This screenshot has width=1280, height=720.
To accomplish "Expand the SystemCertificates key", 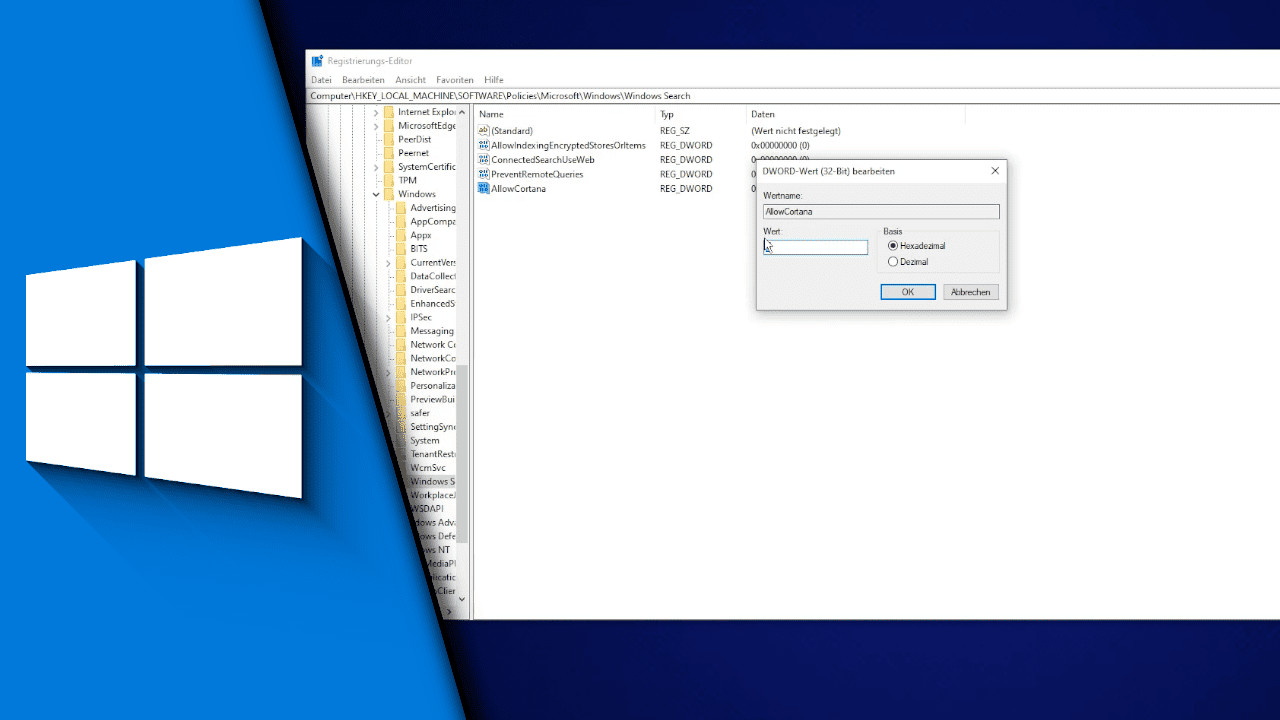I will [376, 167].
